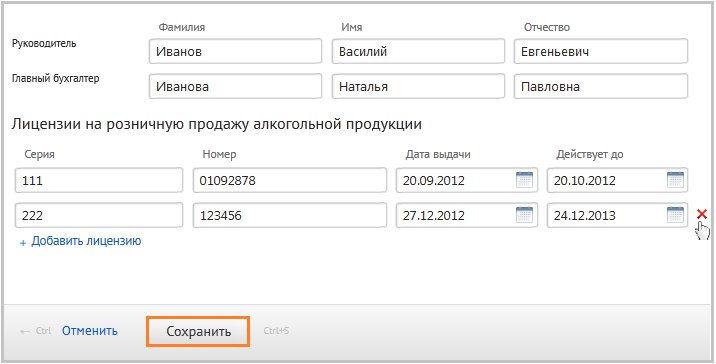Click Добавить лицензию link

(86, 241)
